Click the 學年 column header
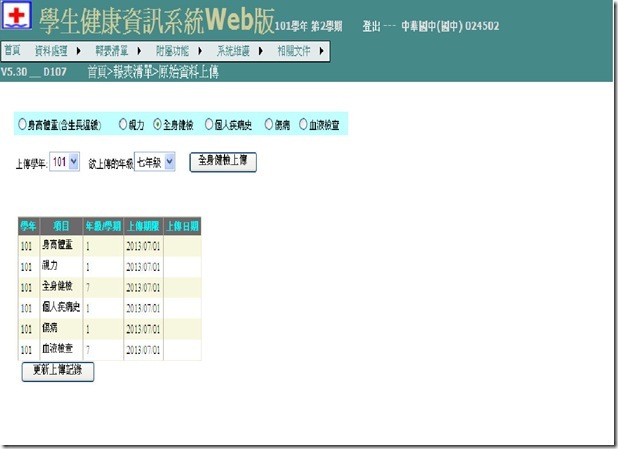This screenshot has width=618, height=449. tap(28, 226)
